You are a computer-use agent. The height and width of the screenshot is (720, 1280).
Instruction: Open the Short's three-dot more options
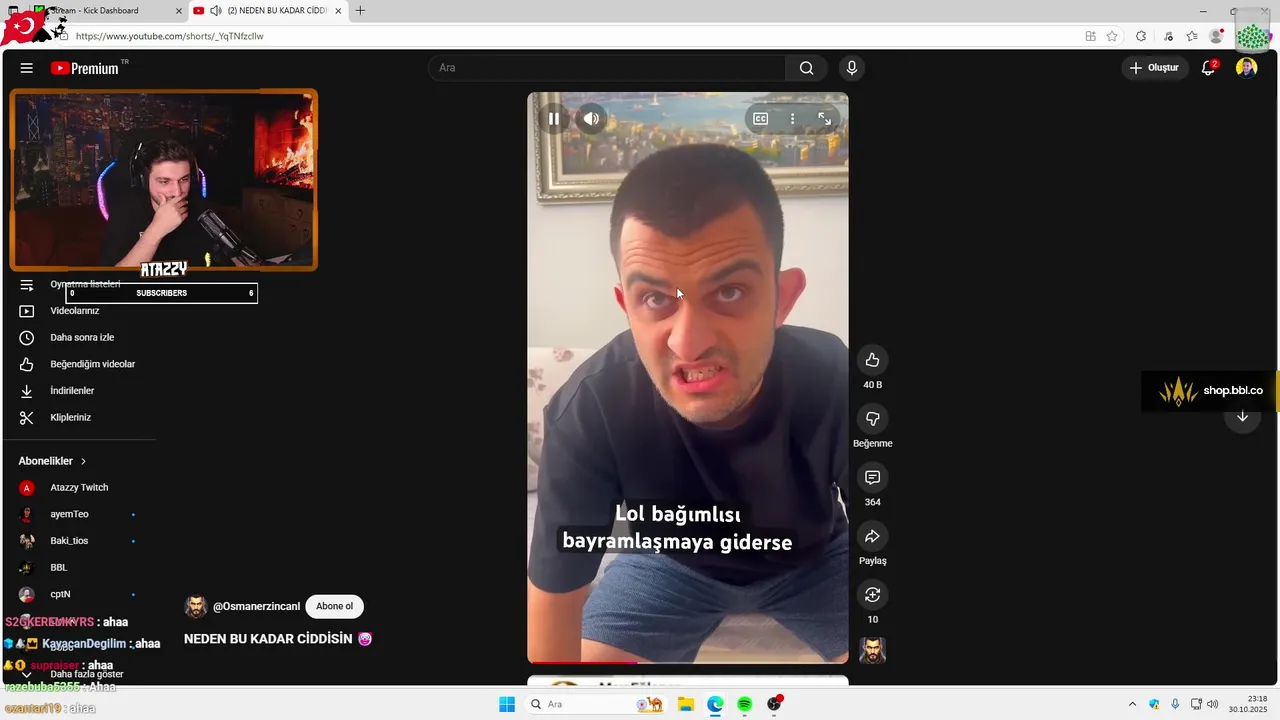[792, 119]
